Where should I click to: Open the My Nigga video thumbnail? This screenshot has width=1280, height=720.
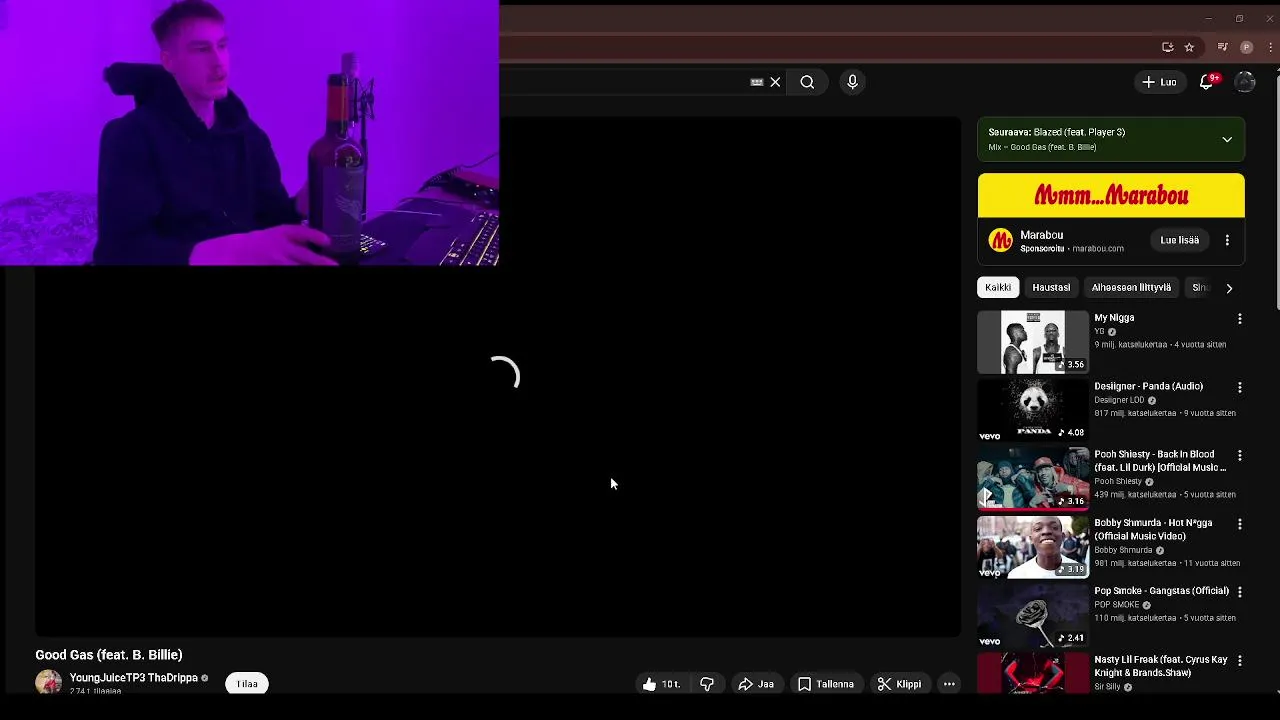tap(1033, 342)
